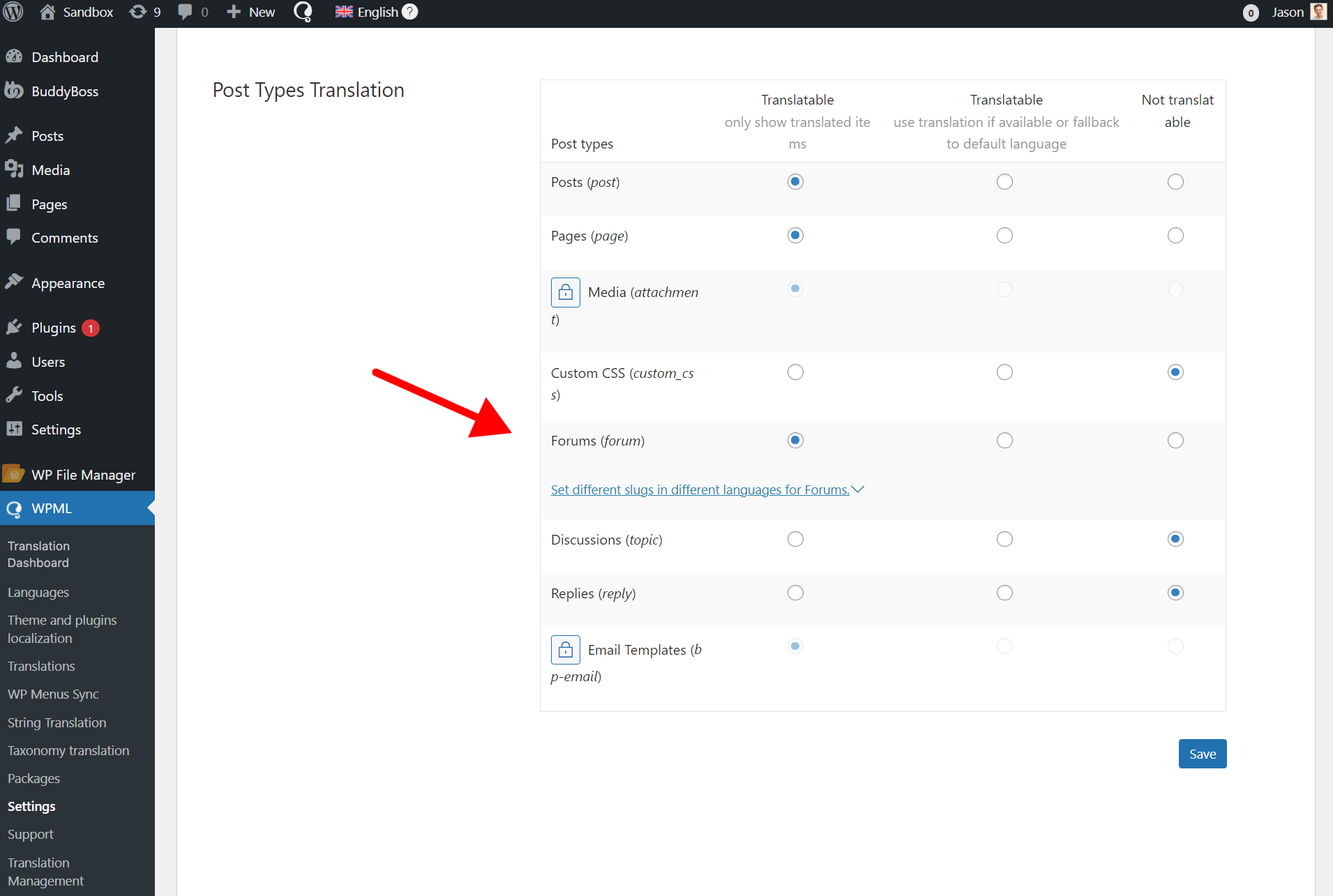Click Jason's avatar thumbnail
Viewport: 1333px width, 896px height.
(1318, 12)
